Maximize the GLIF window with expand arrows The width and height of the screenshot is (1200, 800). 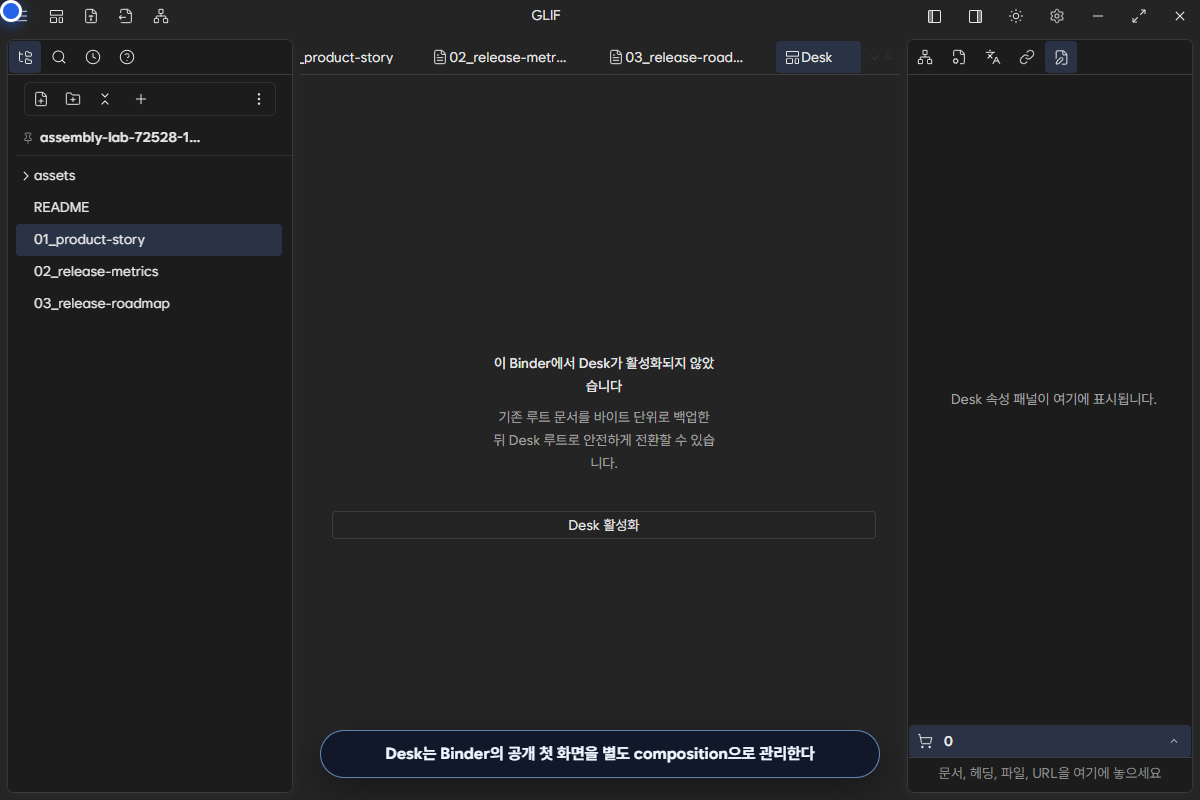1139,16
